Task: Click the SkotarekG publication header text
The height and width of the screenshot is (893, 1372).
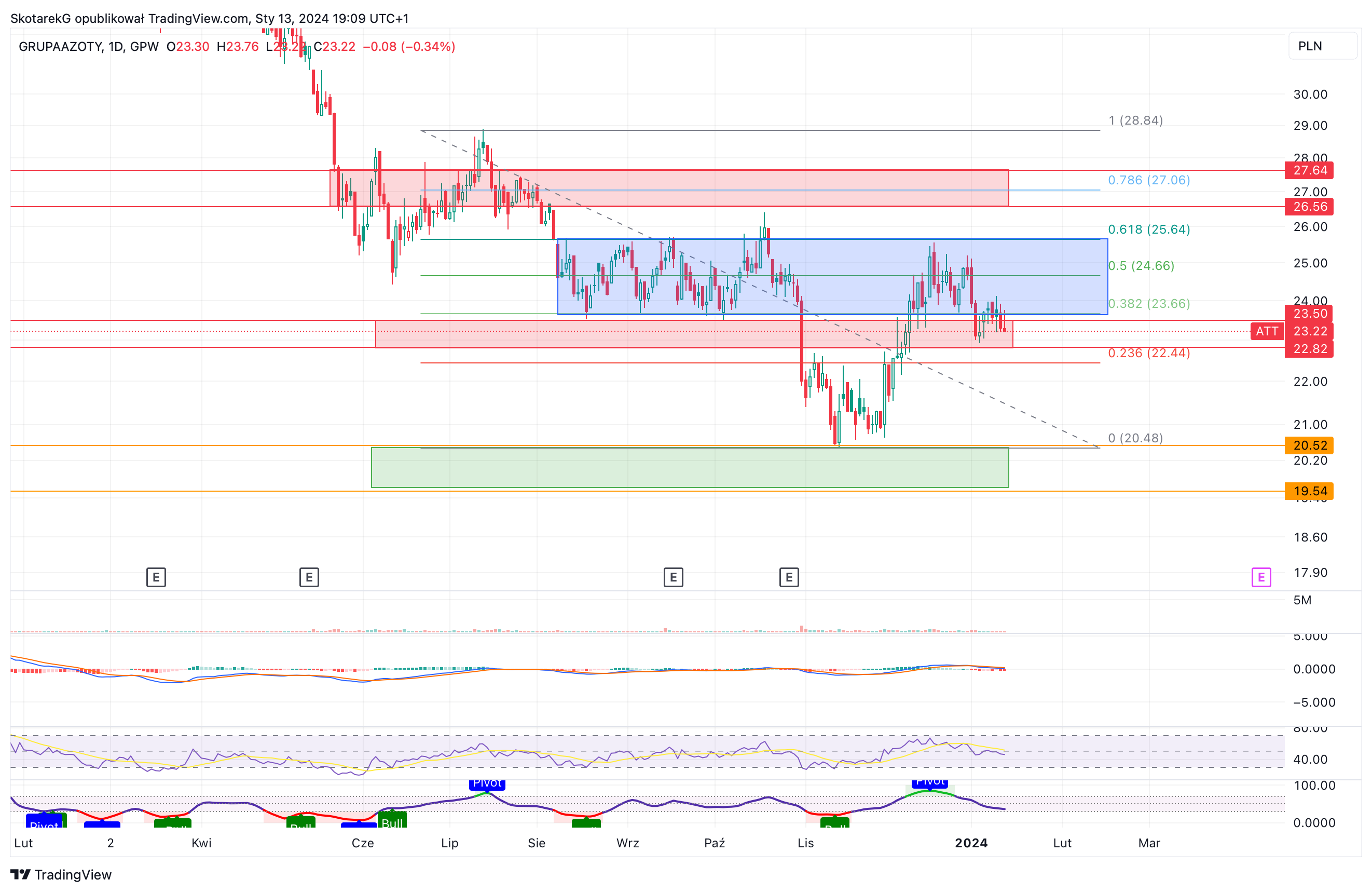Action: 209,19
